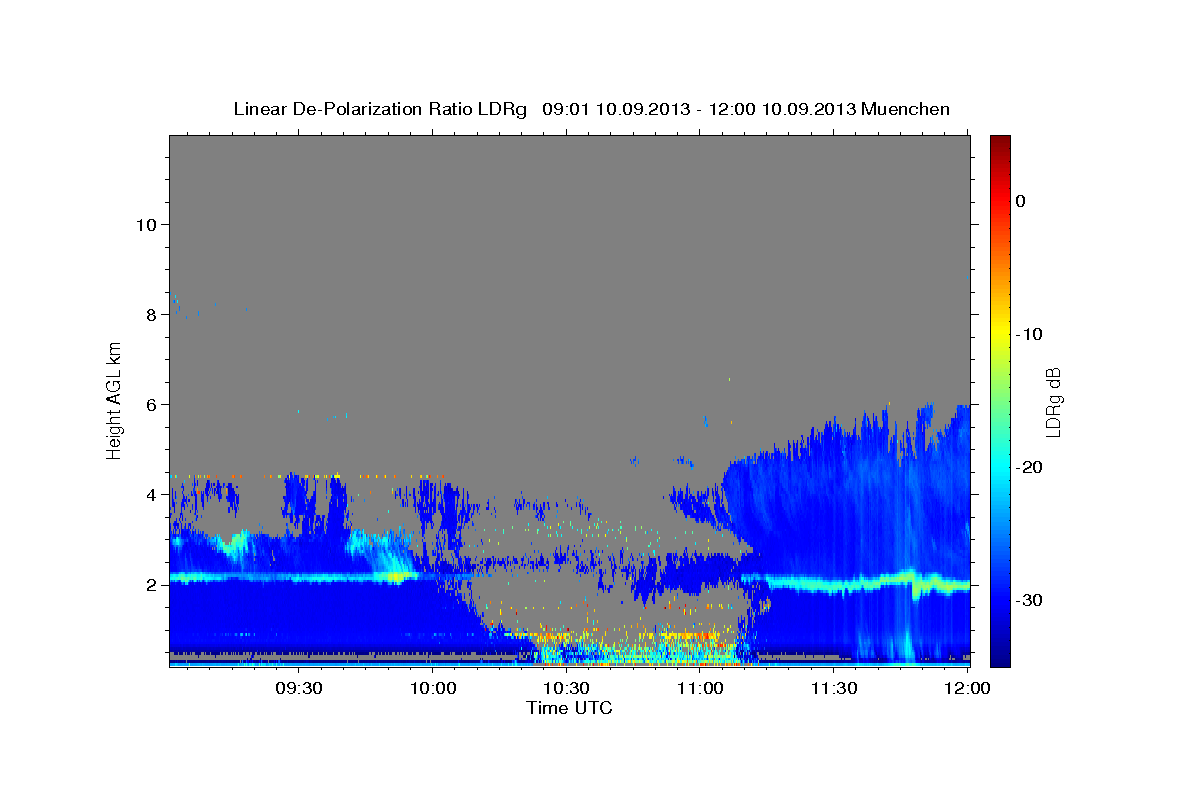Click the plot title 'Linear De-Polarization Ratio LDRg'
The height and width of the screenshot is (800, 1200).
[x=379, y=109]
